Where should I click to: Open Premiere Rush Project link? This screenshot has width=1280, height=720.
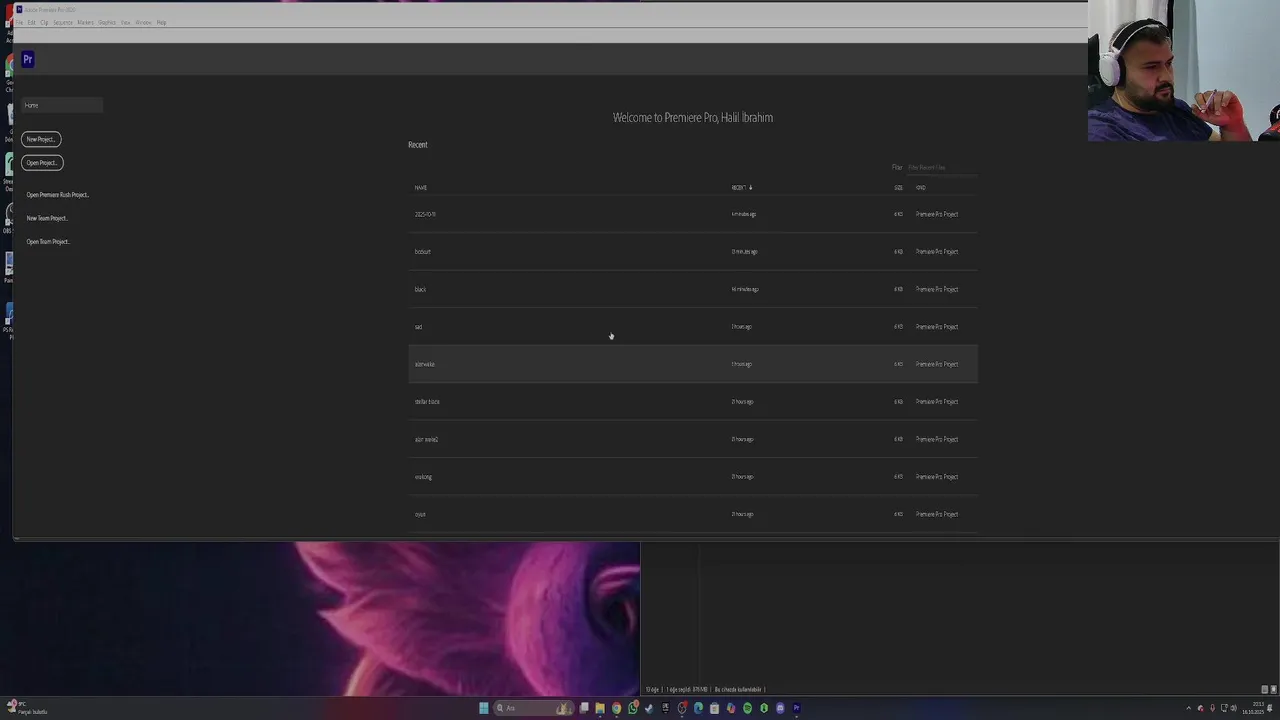click(x=57, y=195)
